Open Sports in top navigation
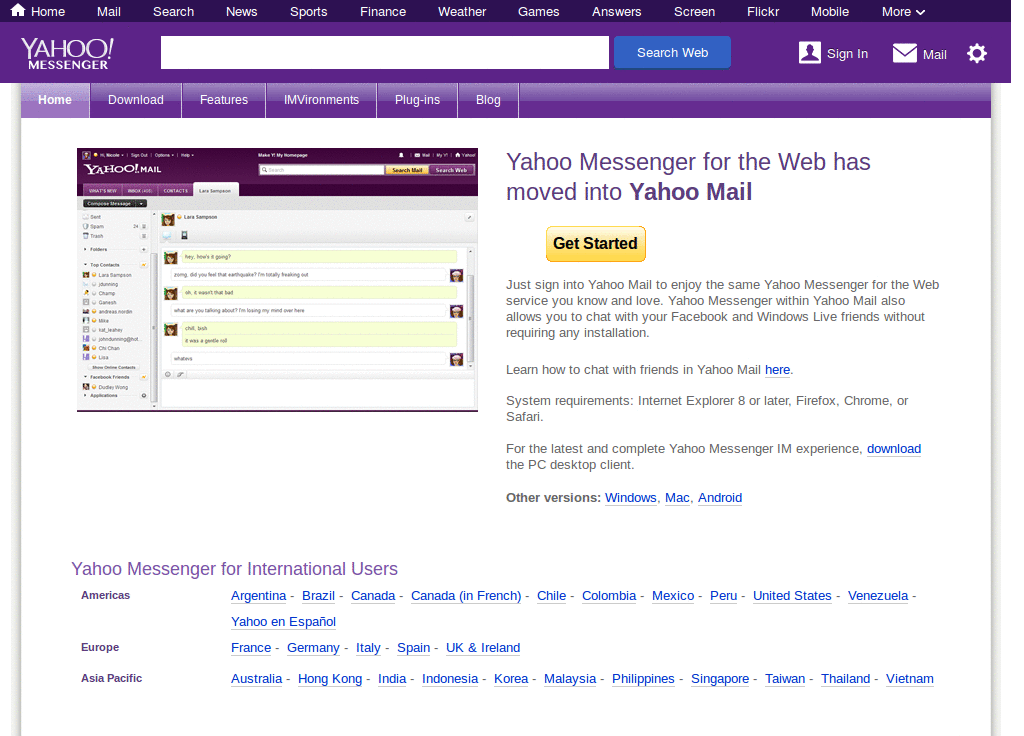 (x=308, y=12)
